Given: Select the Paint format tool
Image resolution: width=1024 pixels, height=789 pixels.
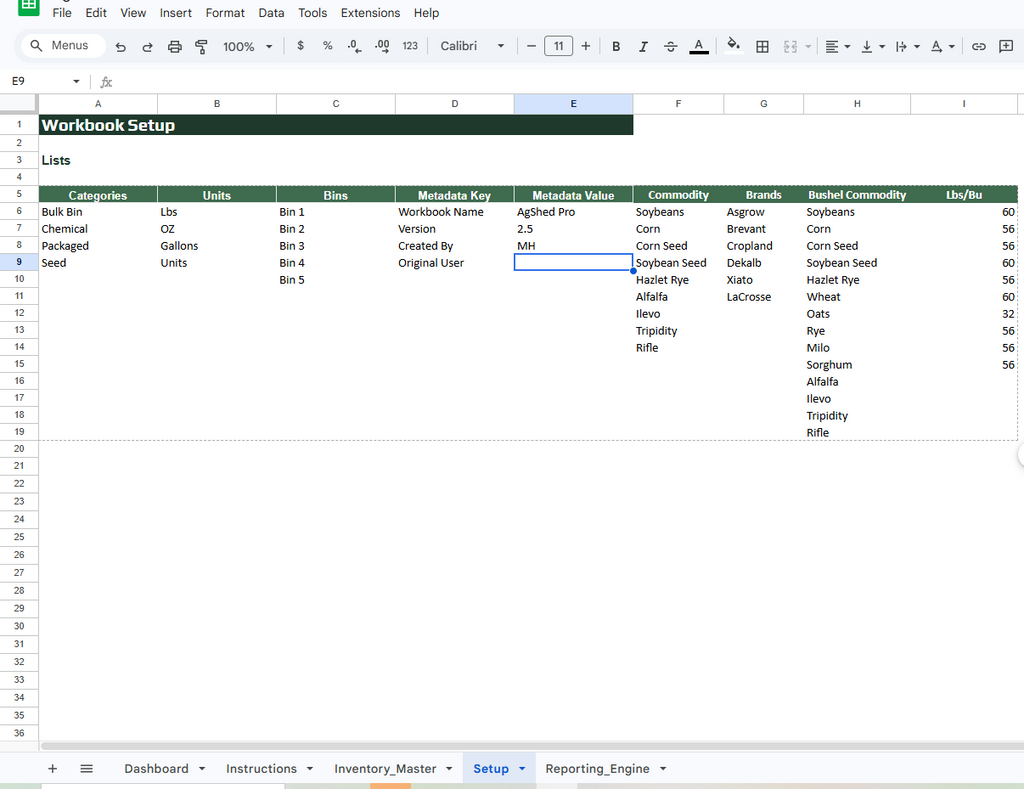Looking at the screenshot, I should coord(201,46).
